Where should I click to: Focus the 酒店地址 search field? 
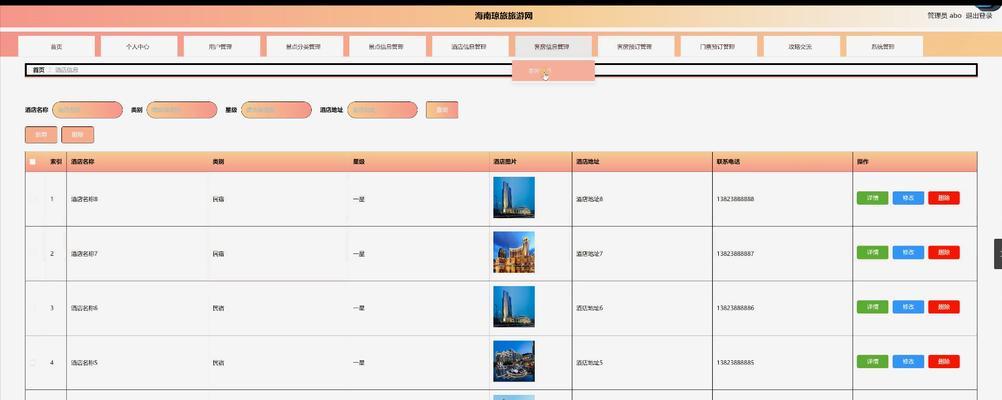[383, 110]
